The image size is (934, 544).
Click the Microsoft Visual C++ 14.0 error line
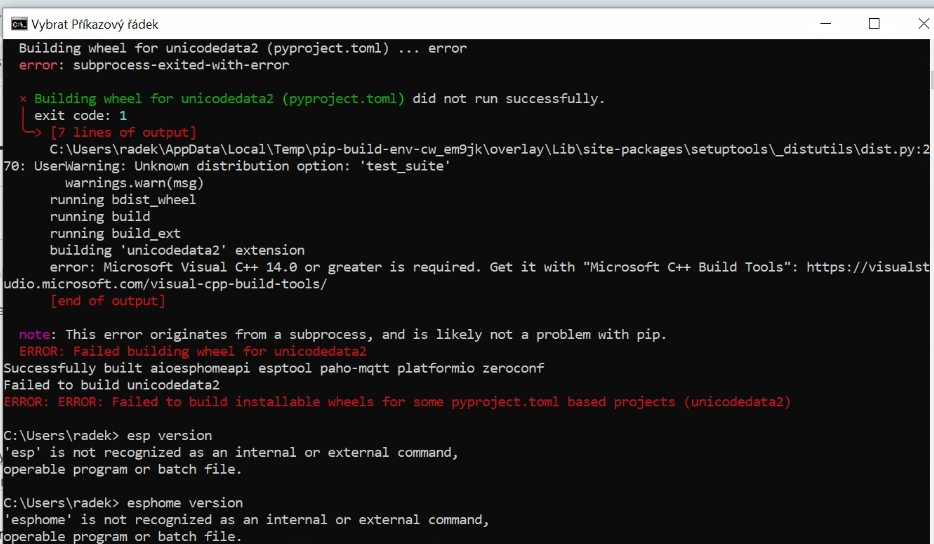click(x=489, y=267)
